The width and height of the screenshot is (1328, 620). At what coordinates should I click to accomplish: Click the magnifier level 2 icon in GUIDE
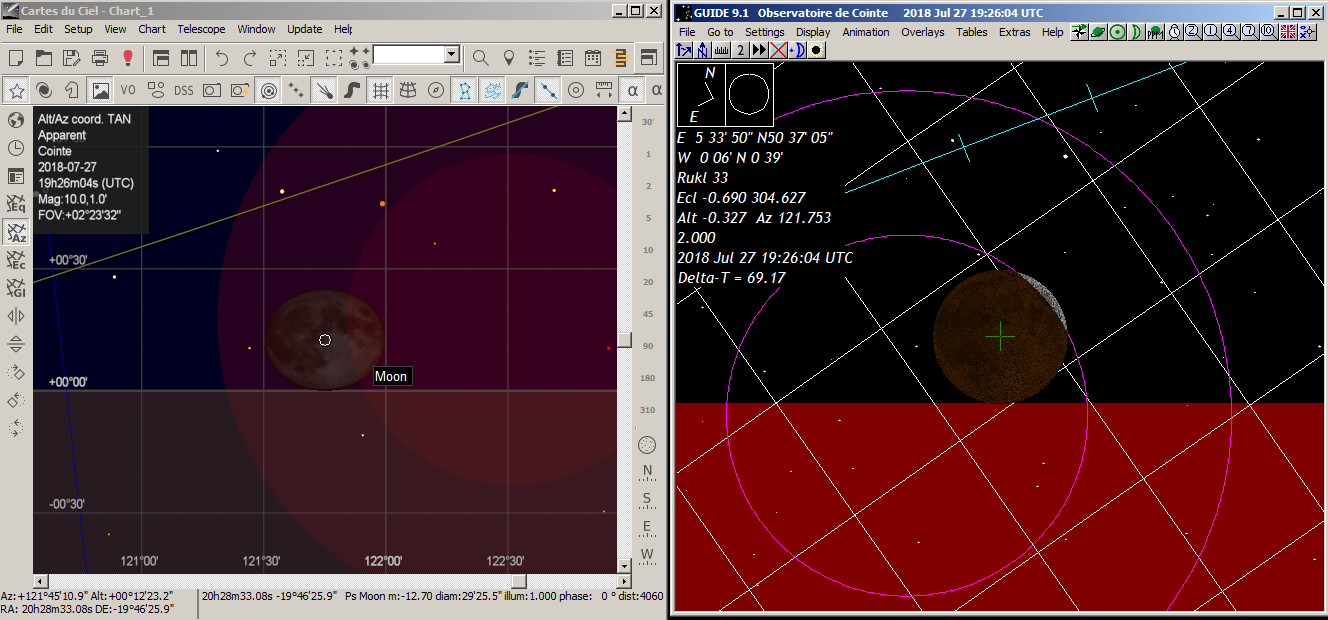point(1193,32)
